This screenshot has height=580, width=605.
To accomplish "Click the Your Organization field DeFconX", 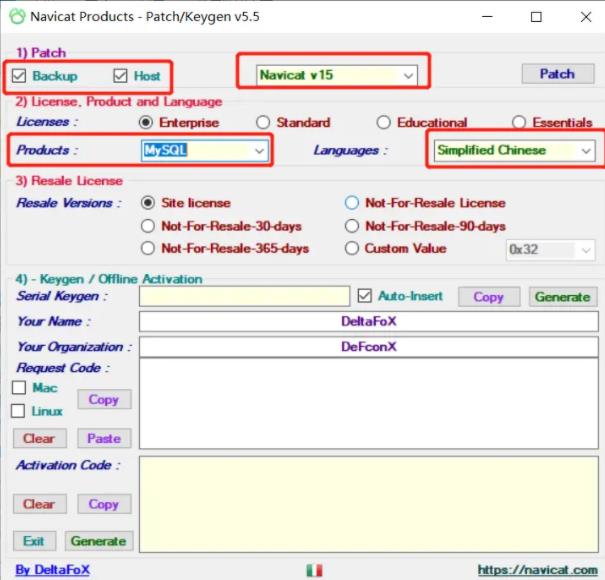I will [x=369, y=347].
